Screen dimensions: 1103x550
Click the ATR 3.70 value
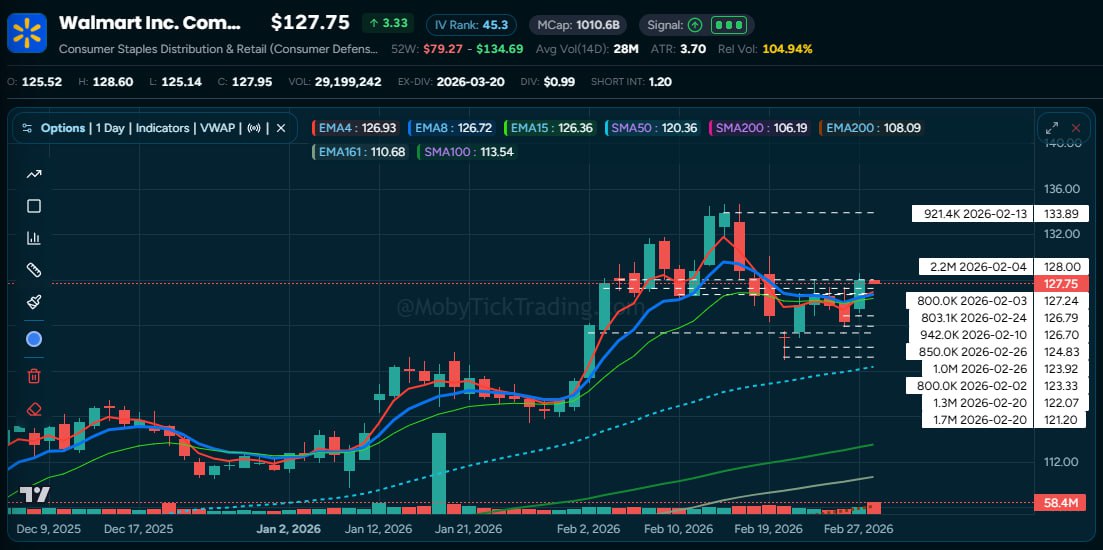point(693,49)
